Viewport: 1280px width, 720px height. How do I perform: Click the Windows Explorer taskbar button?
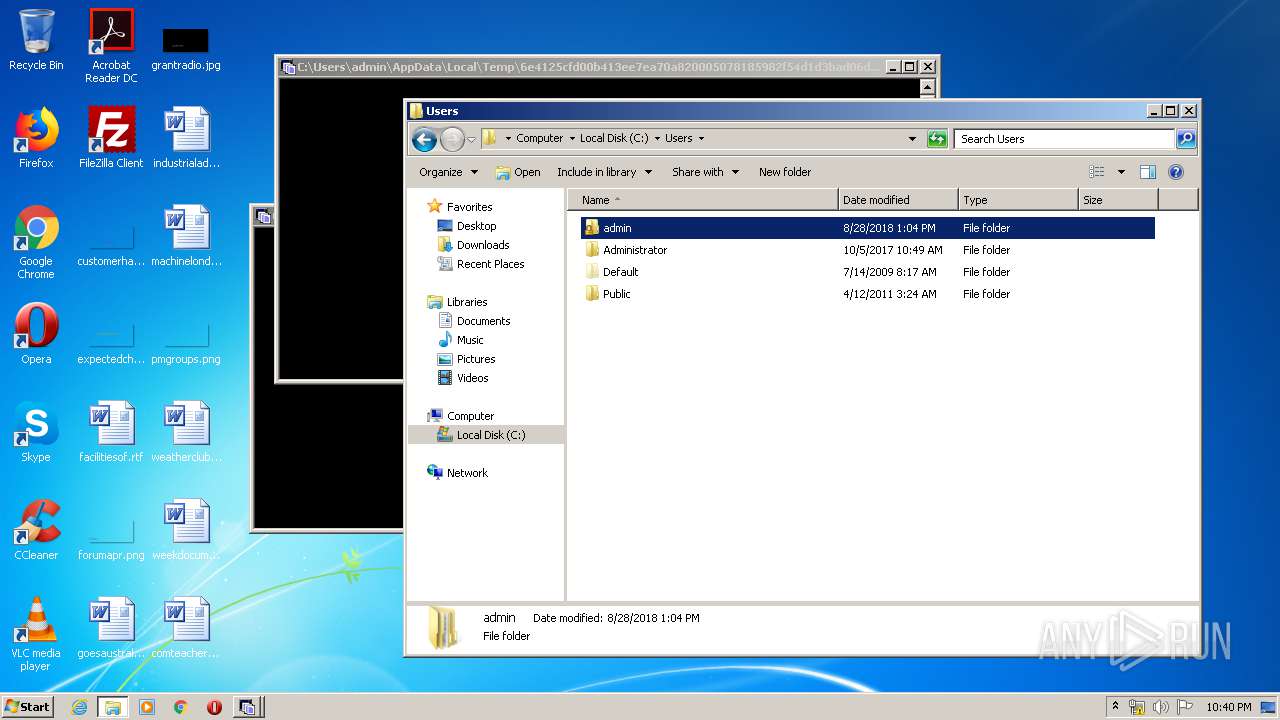112,707
